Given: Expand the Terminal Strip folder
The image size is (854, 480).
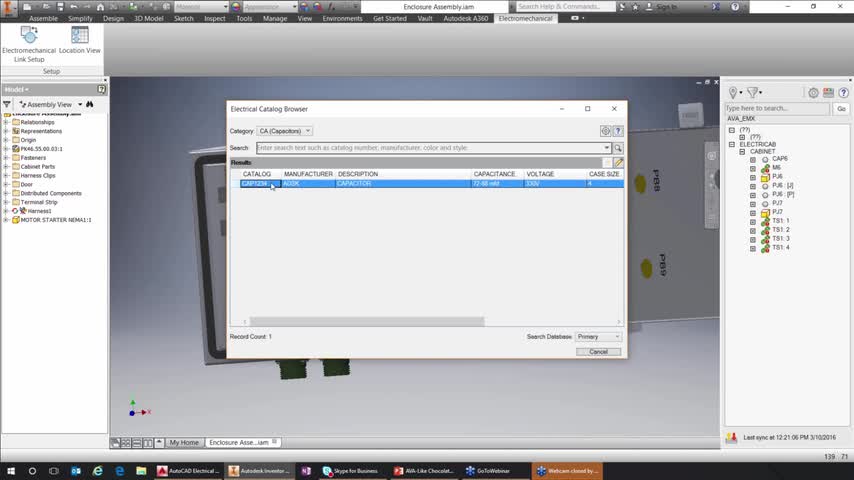Looking at the screenshot, I should pyautogui.click(x=6, y=202).
